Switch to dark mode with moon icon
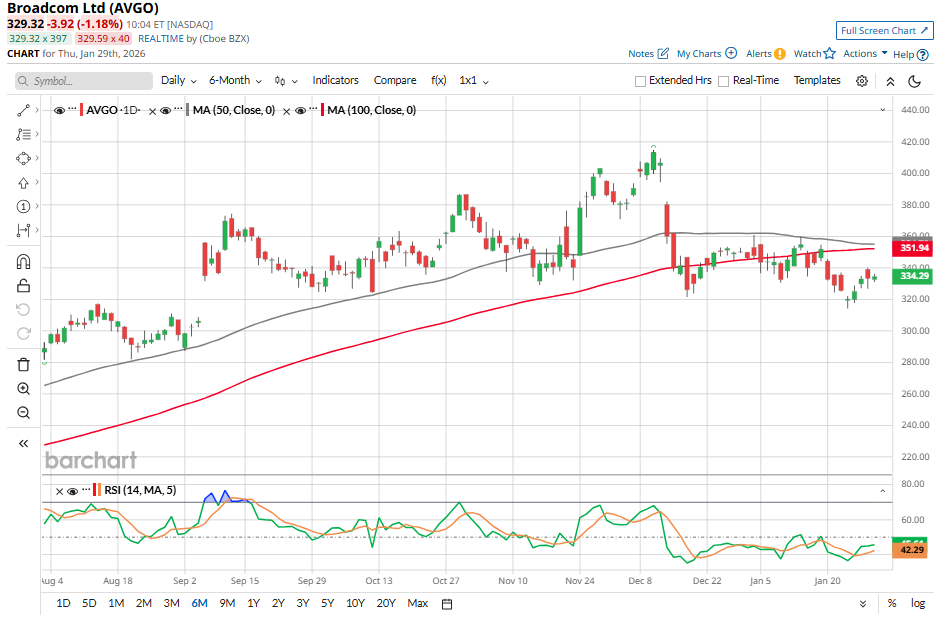 pyautogui.click(x=914, y=81)
